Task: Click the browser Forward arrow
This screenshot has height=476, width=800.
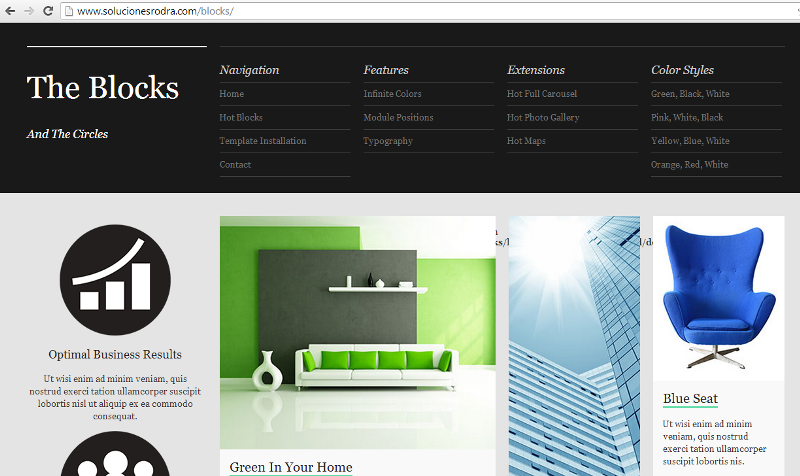Action: pos(29,11)
